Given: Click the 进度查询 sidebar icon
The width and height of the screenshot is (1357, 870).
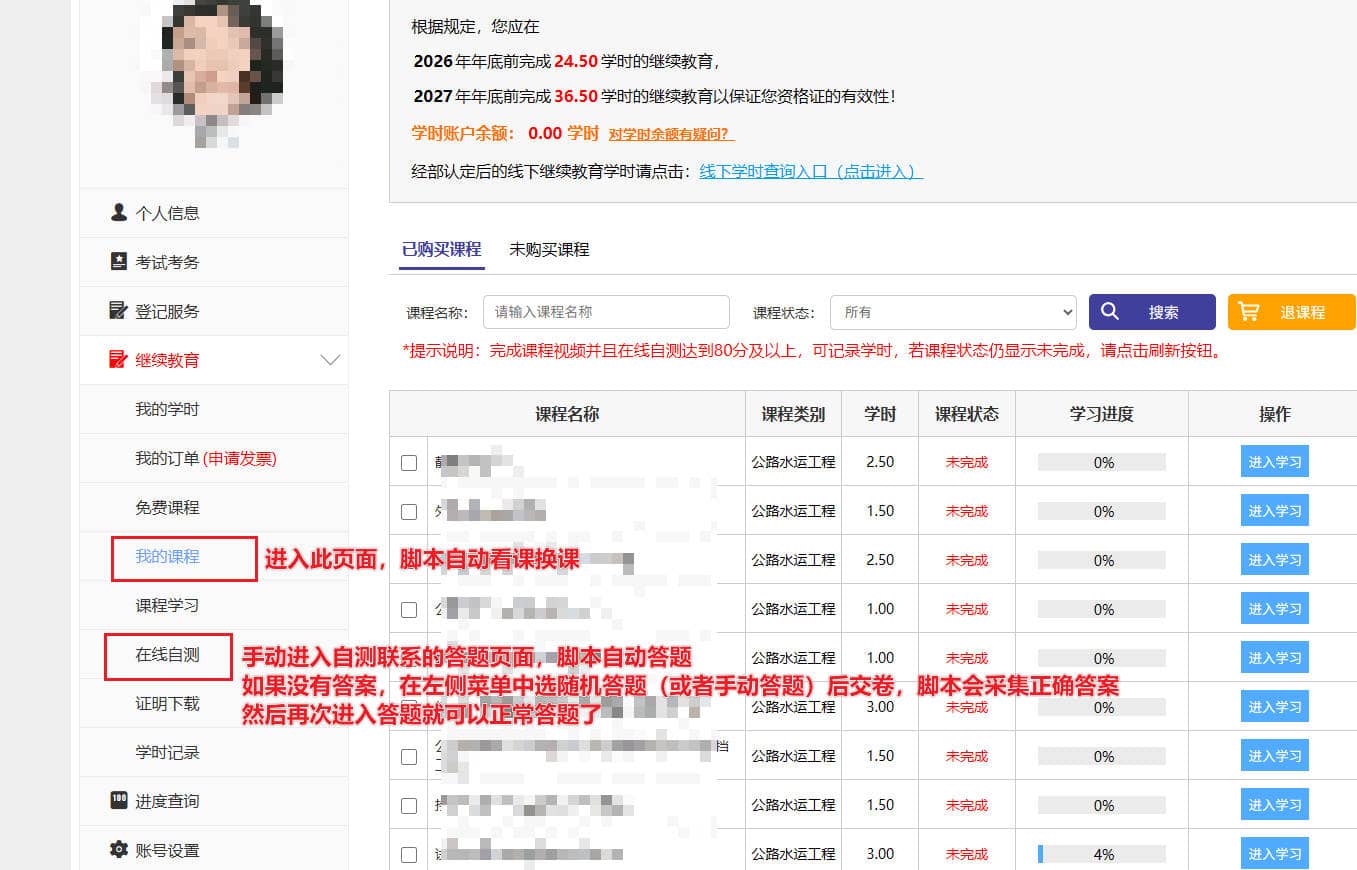Looking at the screenshot, I should (x=119, y=800).
